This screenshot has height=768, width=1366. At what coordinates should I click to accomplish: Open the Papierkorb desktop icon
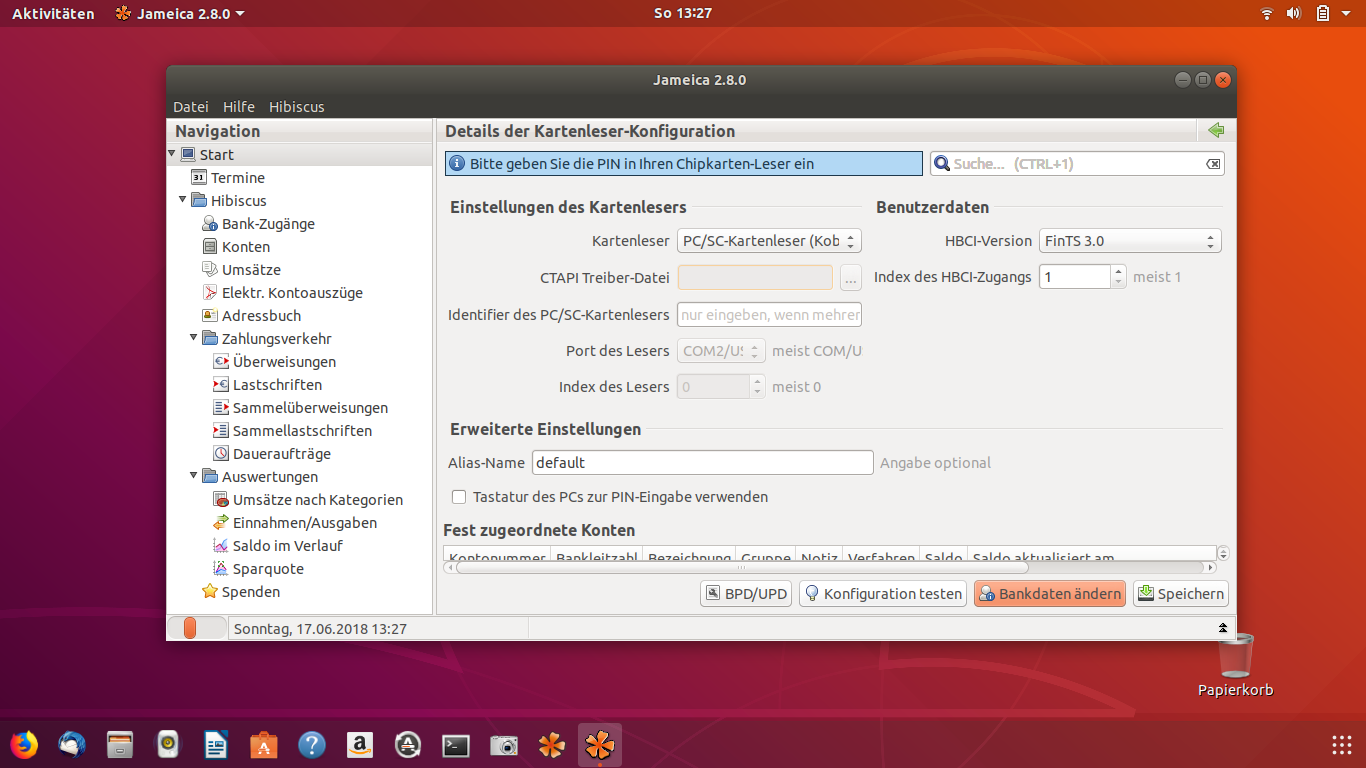[1236, 665]
